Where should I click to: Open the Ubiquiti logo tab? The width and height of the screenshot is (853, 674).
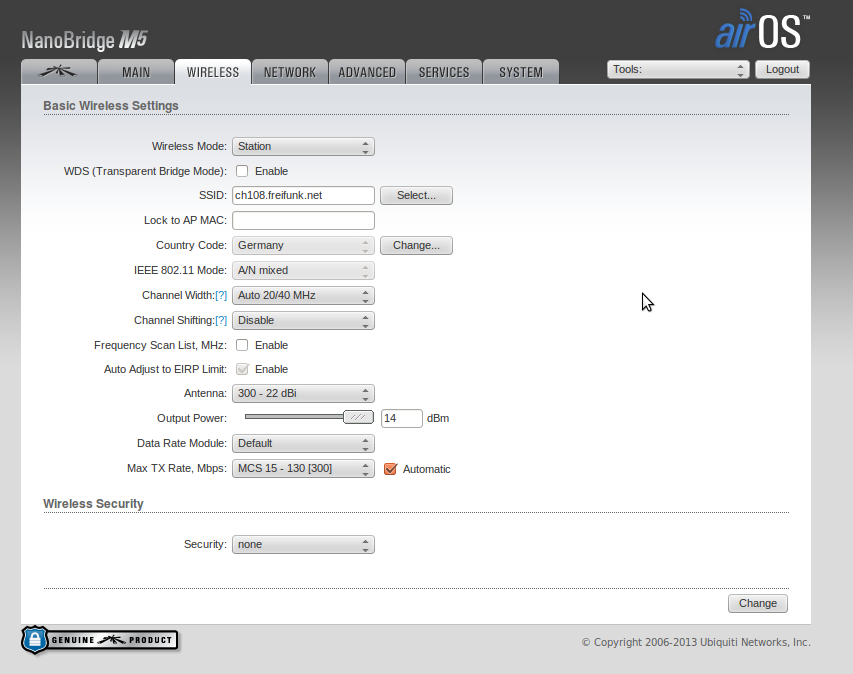[59, 72]
